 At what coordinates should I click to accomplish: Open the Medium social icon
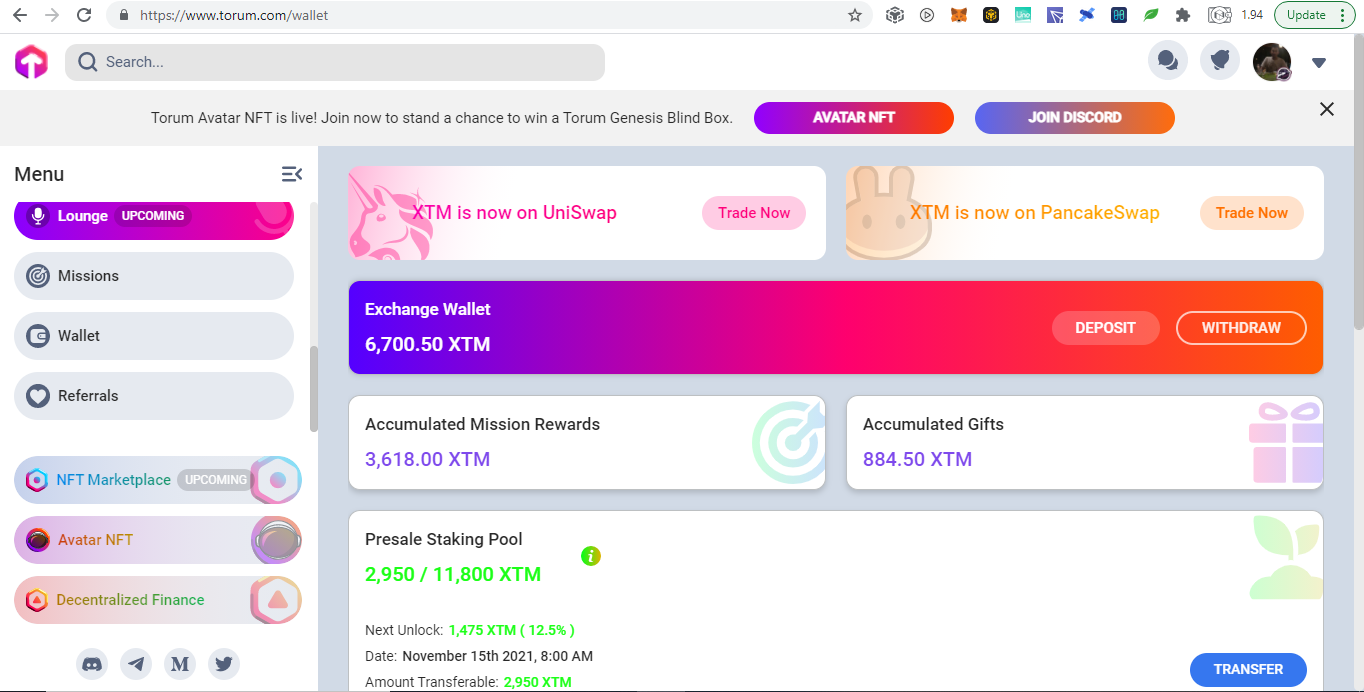[180, 663]
